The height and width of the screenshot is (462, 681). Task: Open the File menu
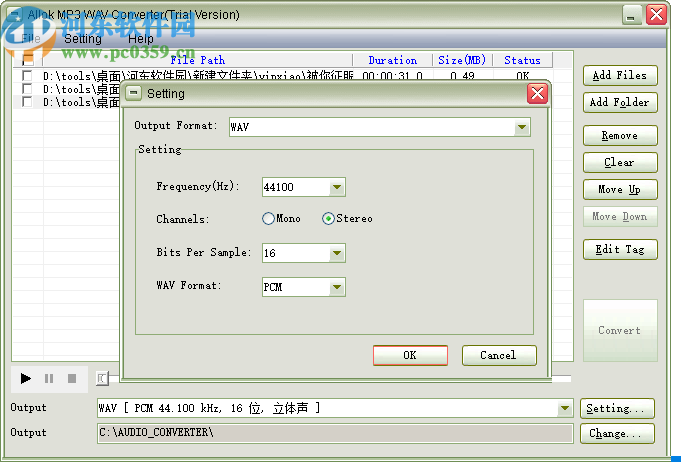point(31,39)
